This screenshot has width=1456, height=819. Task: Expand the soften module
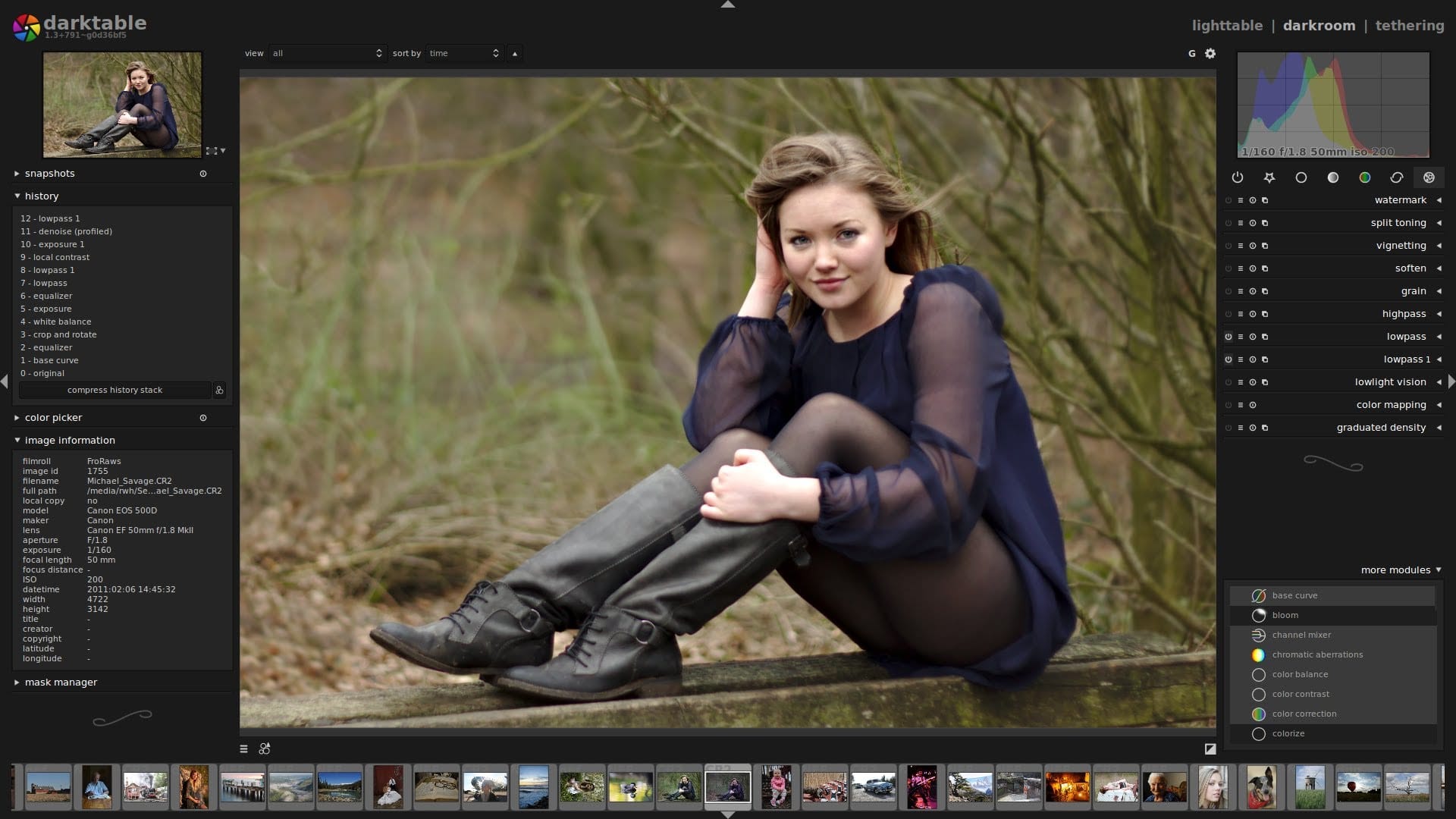pos(1439,268)
